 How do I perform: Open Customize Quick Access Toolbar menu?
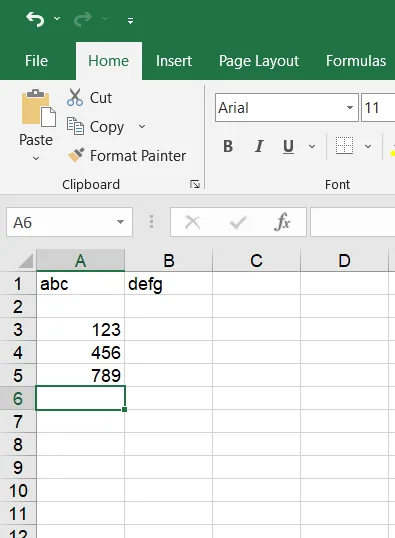[130, 21]
